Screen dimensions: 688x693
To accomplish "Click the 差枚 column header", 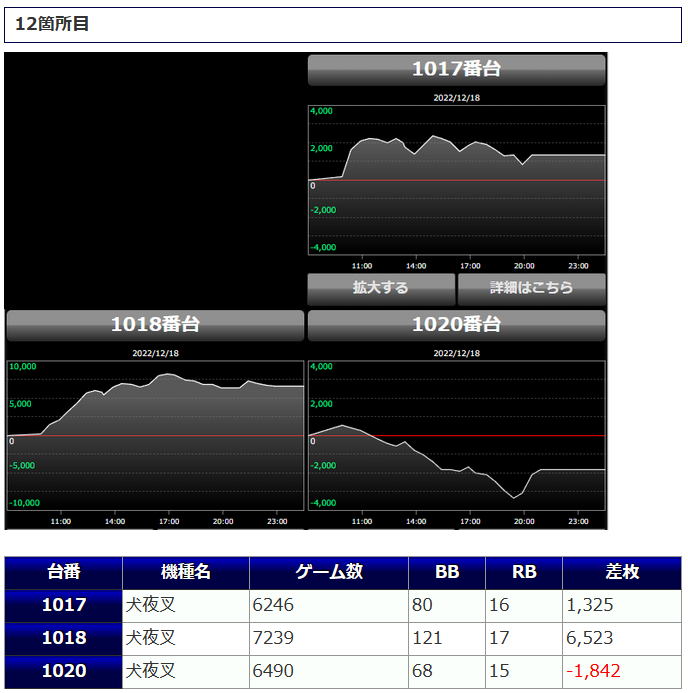I will coord(622,572).
